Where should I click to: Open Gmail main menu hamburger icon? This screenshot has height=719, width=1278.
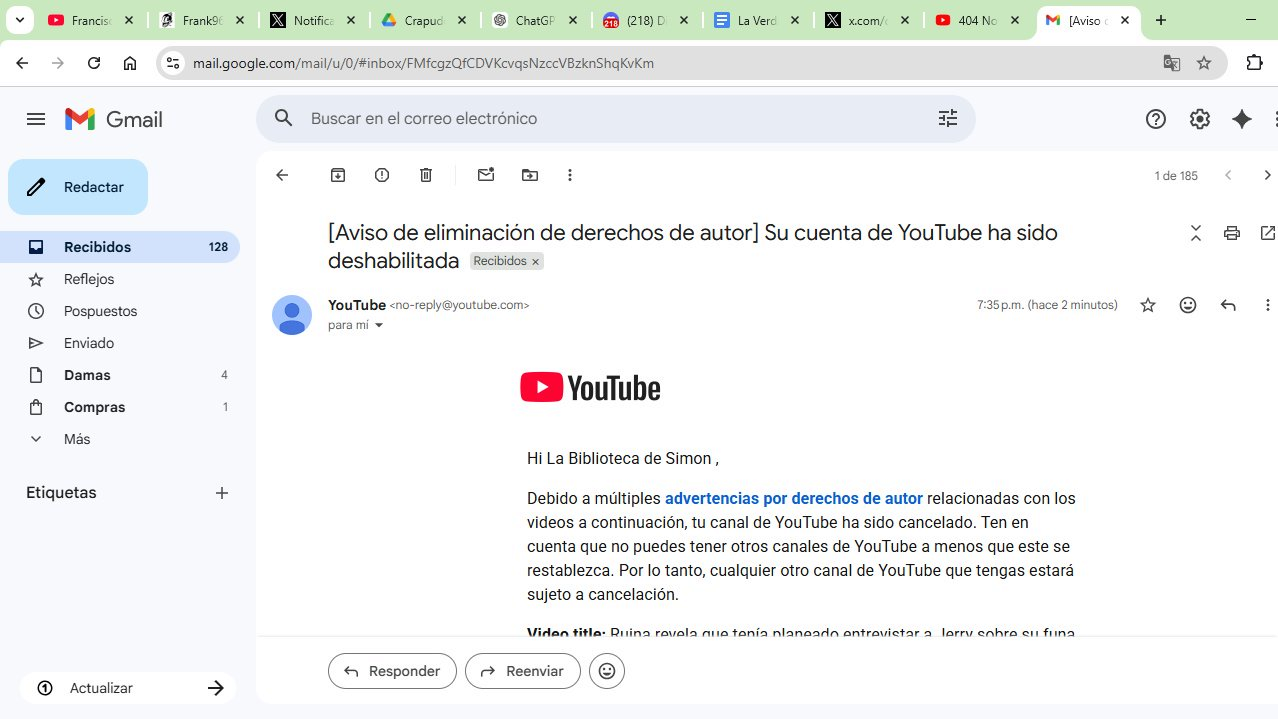coord(36,119)
